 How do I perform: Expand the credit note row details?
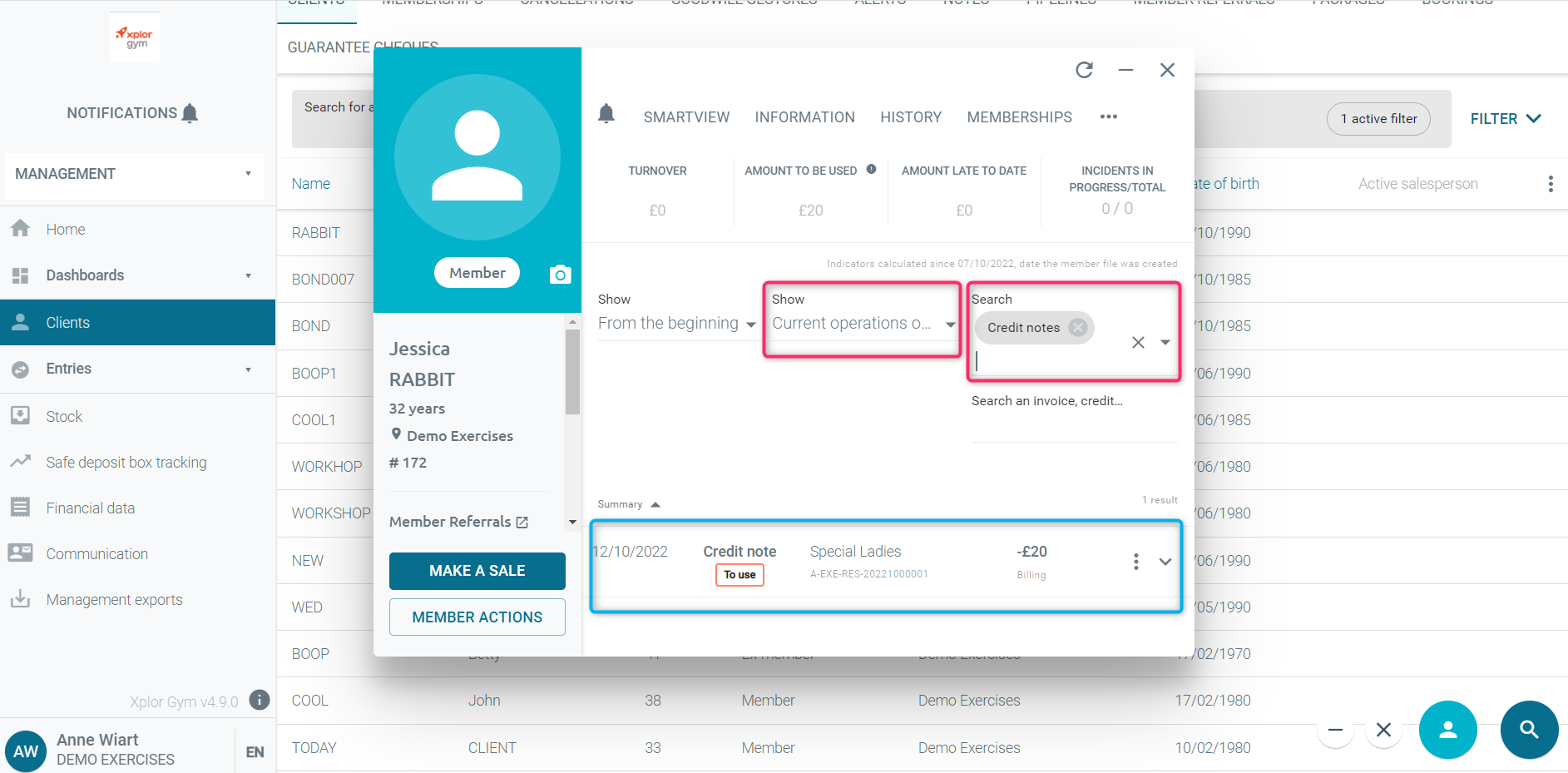click(1165, 562)
